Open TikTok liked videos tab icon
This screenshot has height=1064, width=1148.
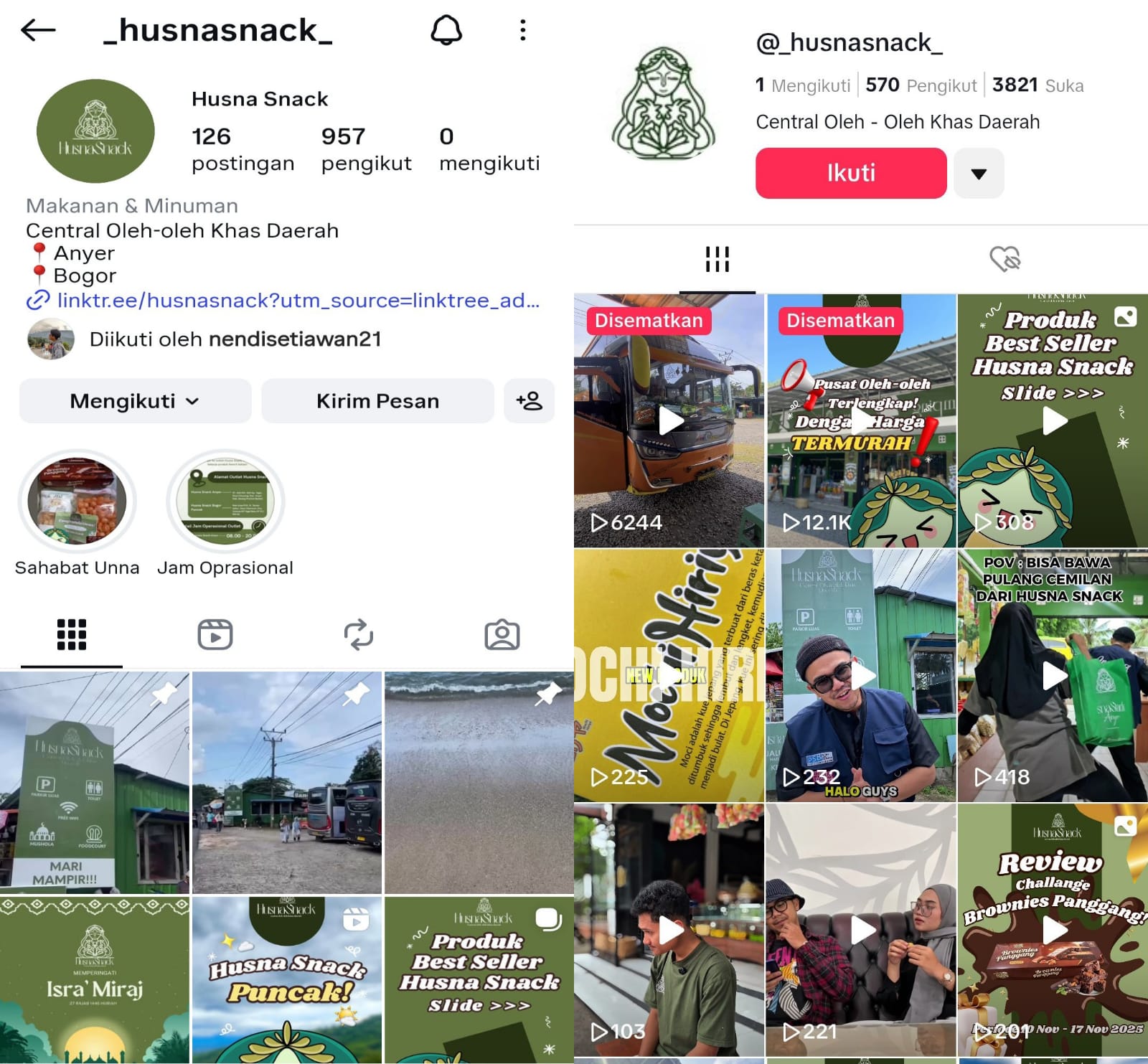[1004, 259]
